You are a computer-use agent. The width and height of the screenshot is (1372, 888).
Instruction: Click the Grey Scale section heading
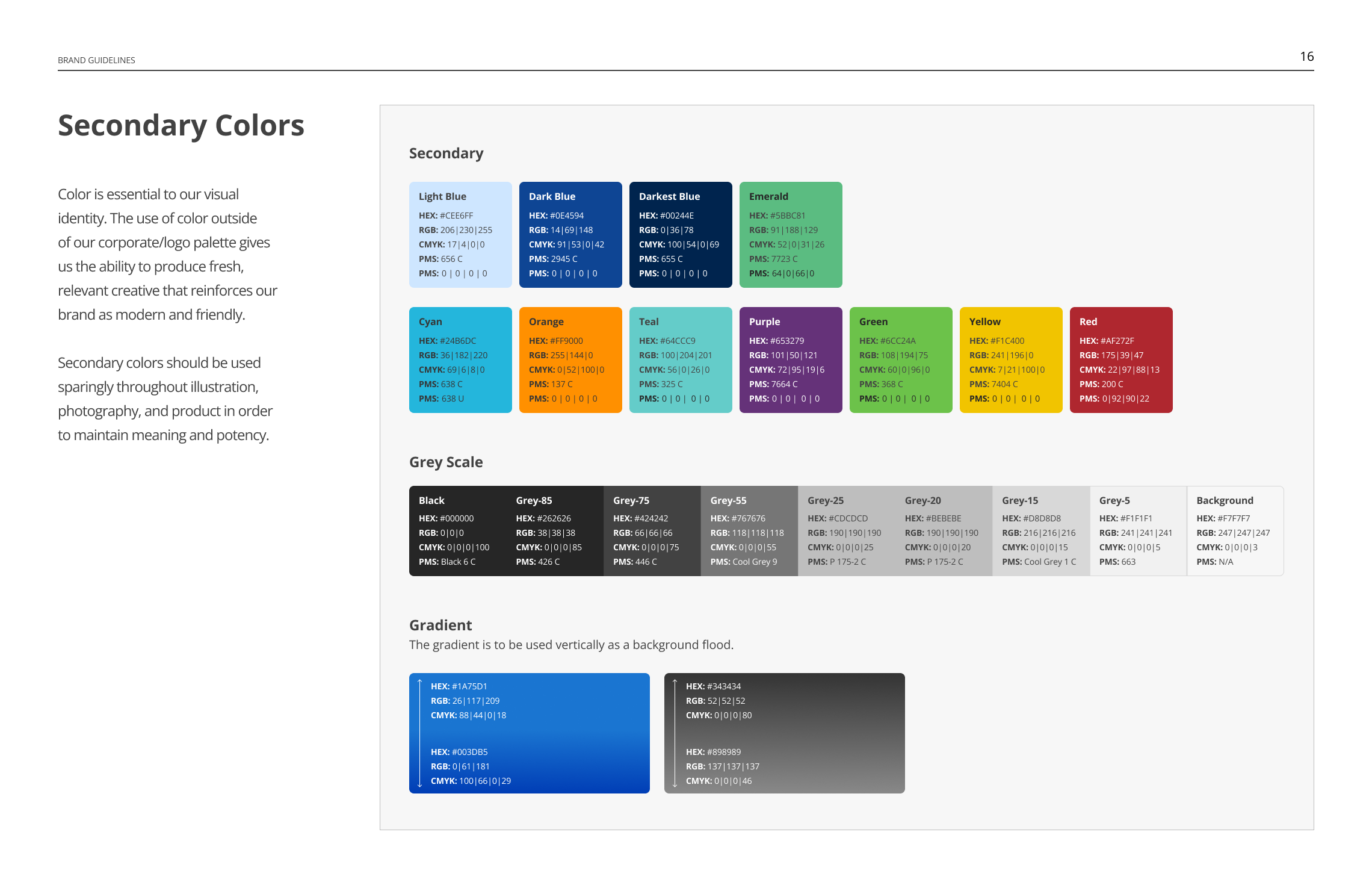click(446, 462)
